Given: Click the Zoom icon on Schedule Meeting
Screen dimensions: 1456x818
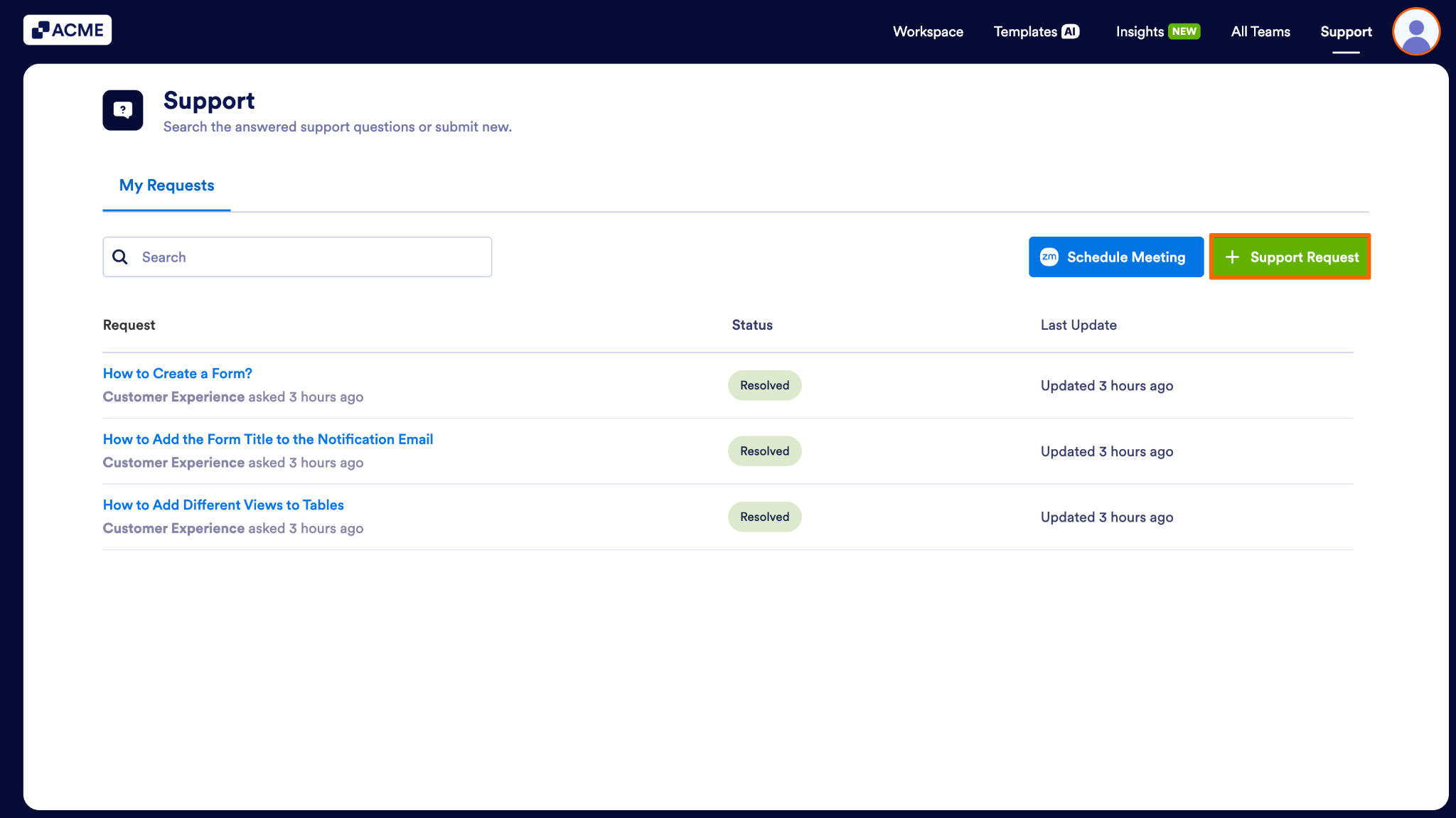Looking at the screenshot, I should tap(1048, 257).
